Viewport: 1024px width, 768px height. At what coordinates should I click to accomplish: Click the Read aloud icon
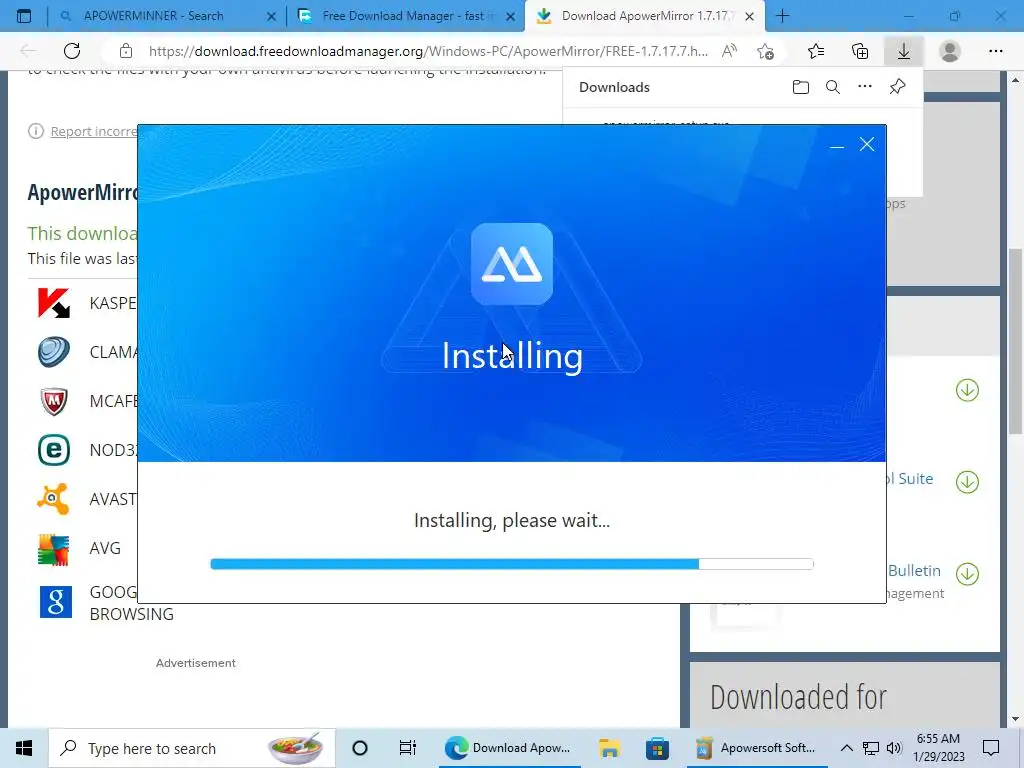729,51
